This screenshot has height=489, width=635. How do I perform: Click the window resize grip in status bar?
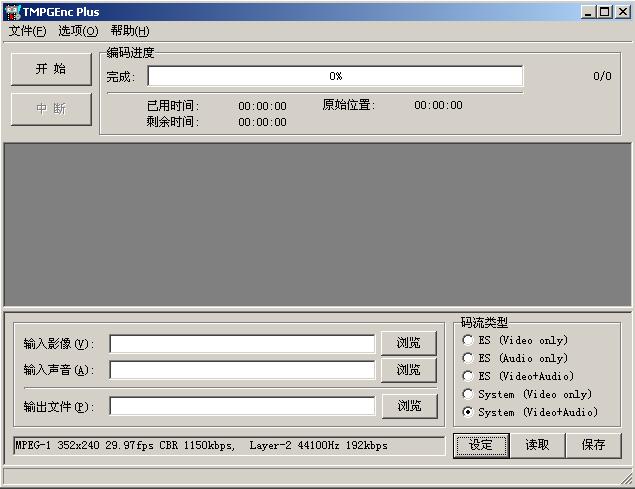coord(626,479)
